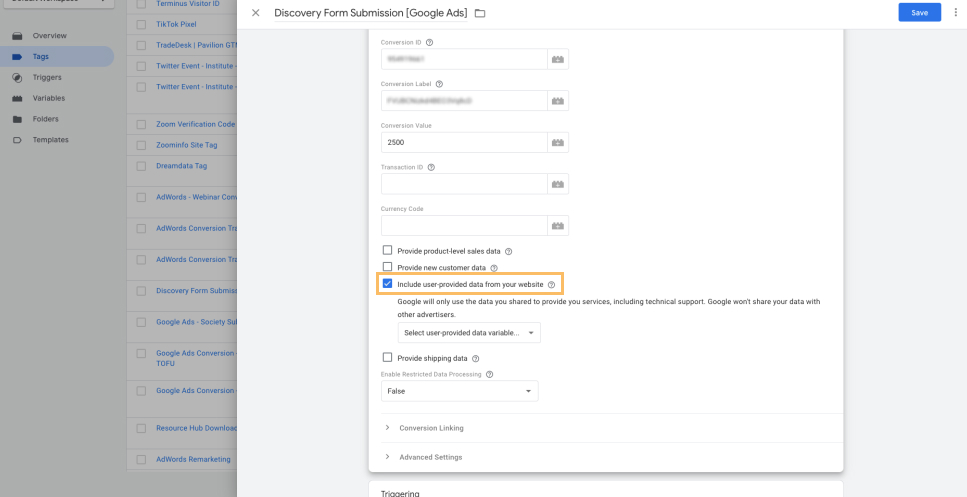Open the AdWords Remarketing tag
The height and width of the screenshot is (497, 967).
point(193,459)
